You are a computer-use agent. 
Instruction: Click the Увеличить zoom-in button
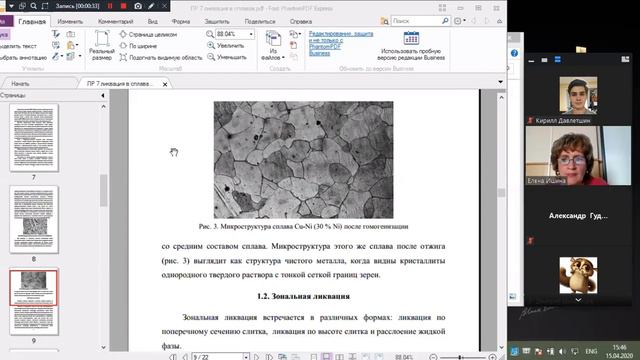coord(226,46)
